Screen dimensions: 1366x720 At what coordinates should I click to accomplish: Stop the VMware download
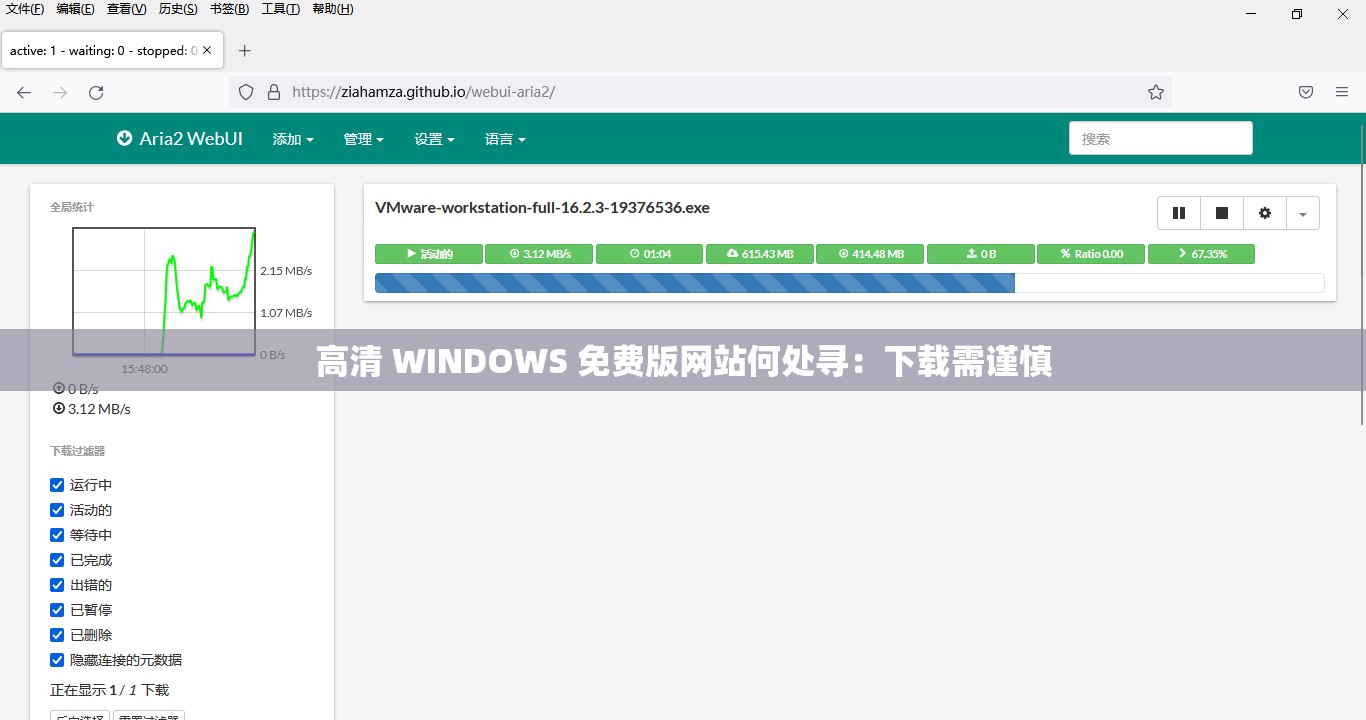[x=1222, y=213]
